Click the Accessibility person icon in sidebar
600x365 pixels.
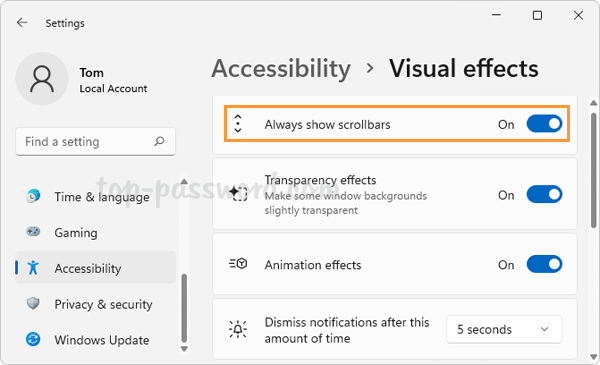(33, 268)
